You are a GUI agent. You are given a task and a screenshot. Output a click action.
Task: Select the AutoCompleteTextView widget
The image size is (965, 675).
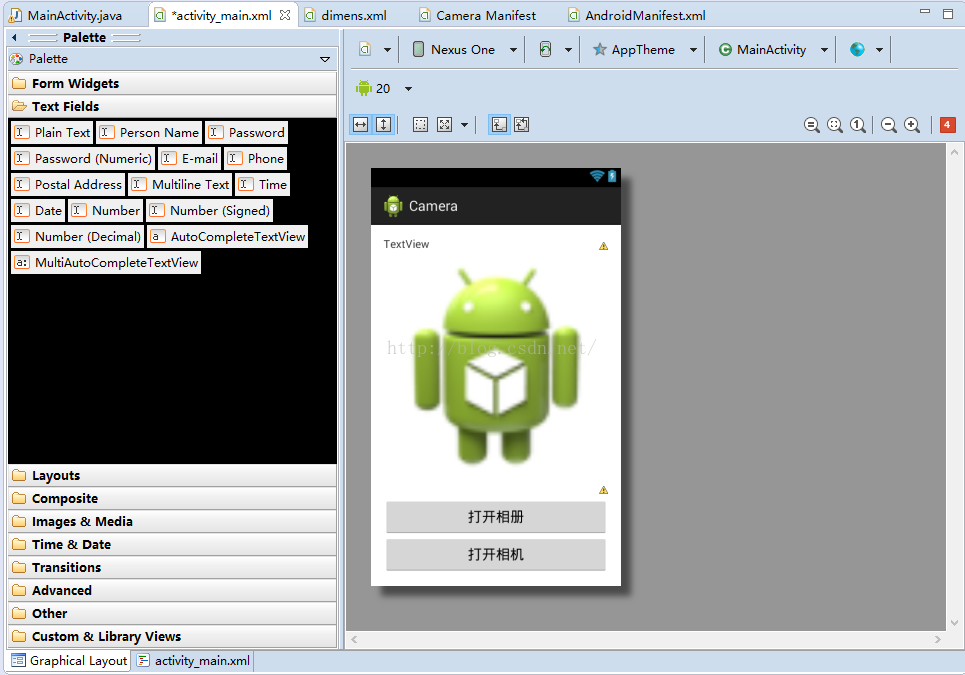(228, 236)
